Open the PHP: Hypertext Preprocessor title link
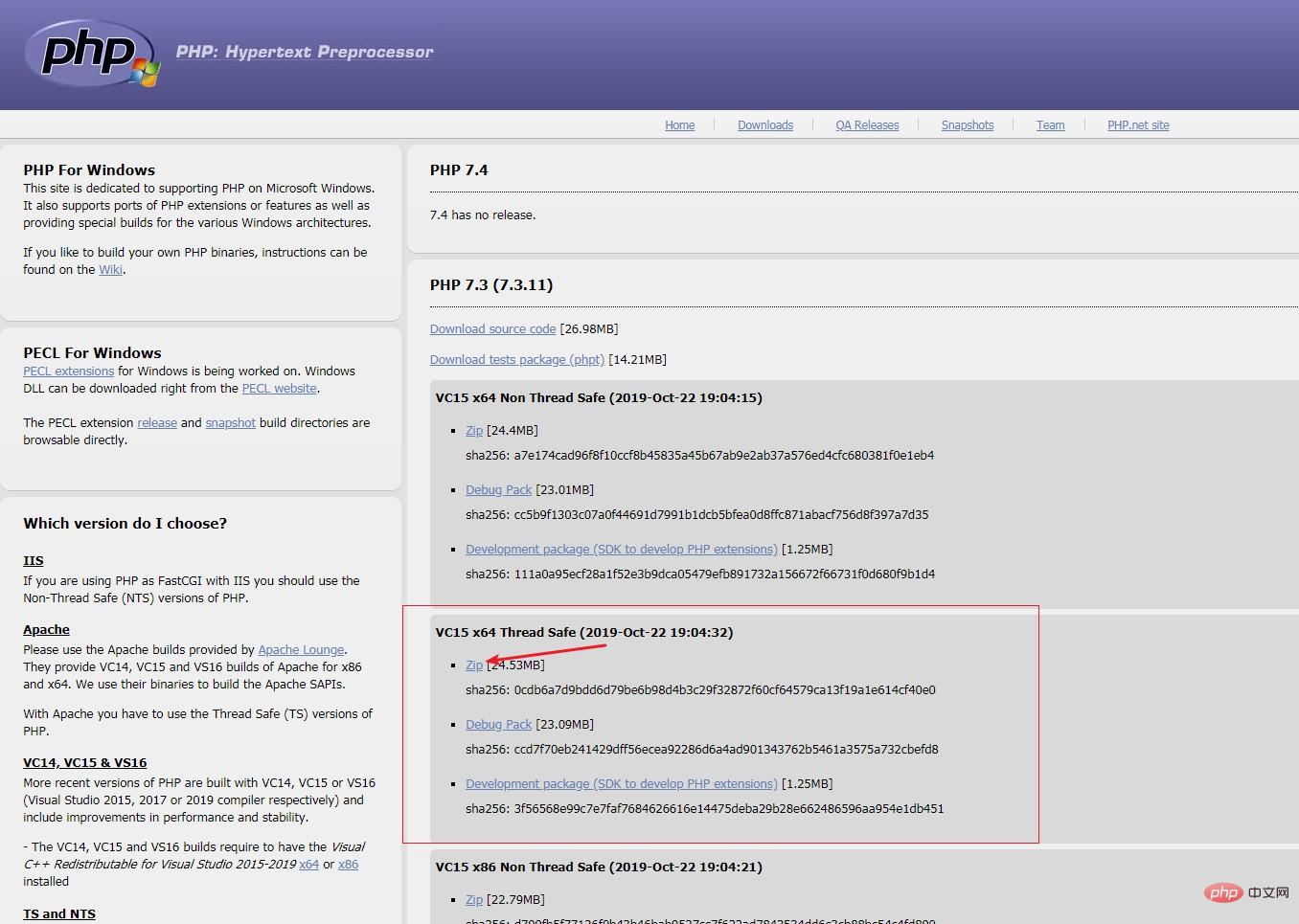This screenshot has height=924, width=1299. point(305,52)
